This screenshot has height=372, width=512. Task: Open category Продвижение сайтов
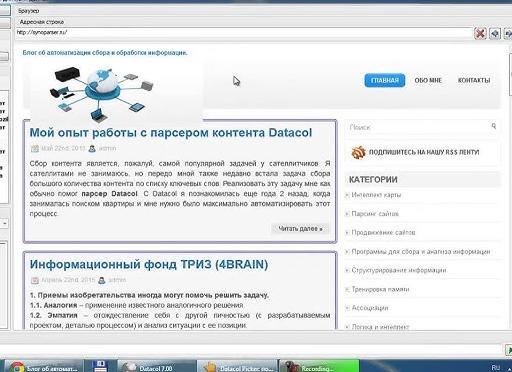click(383, 232)
